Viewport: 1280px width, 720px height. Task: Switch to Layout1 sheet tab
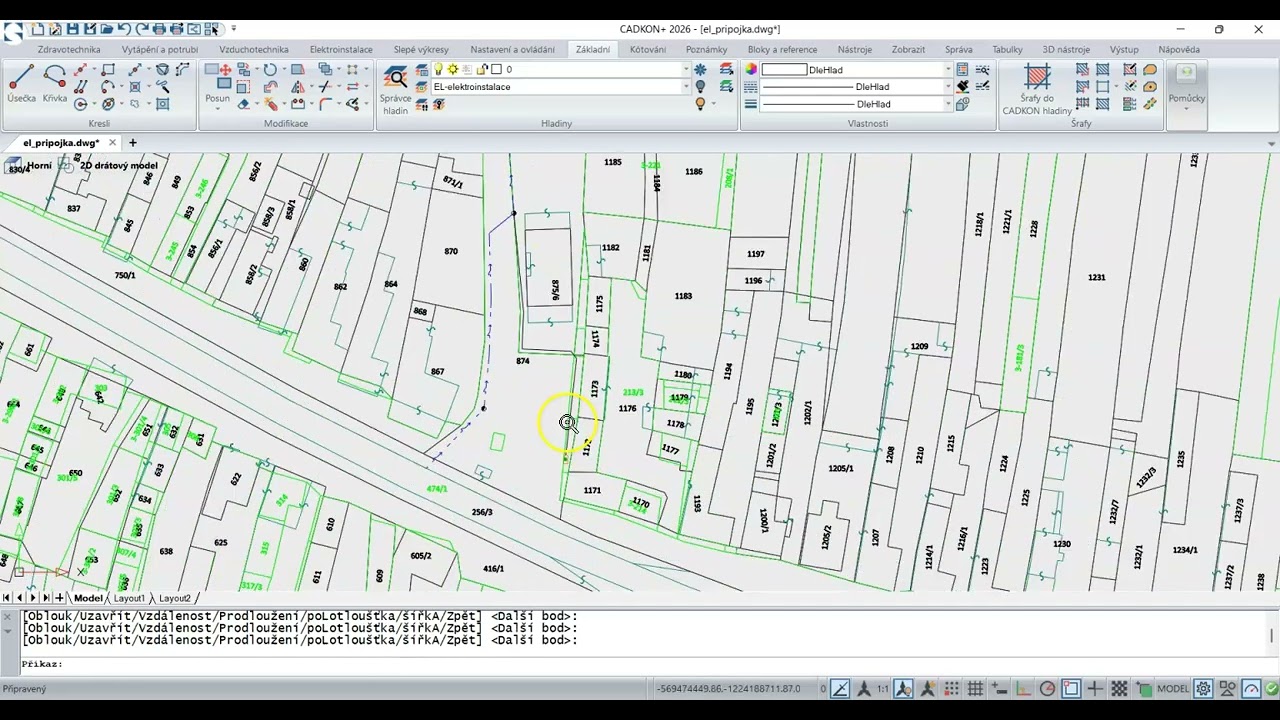tap(129, 598)
